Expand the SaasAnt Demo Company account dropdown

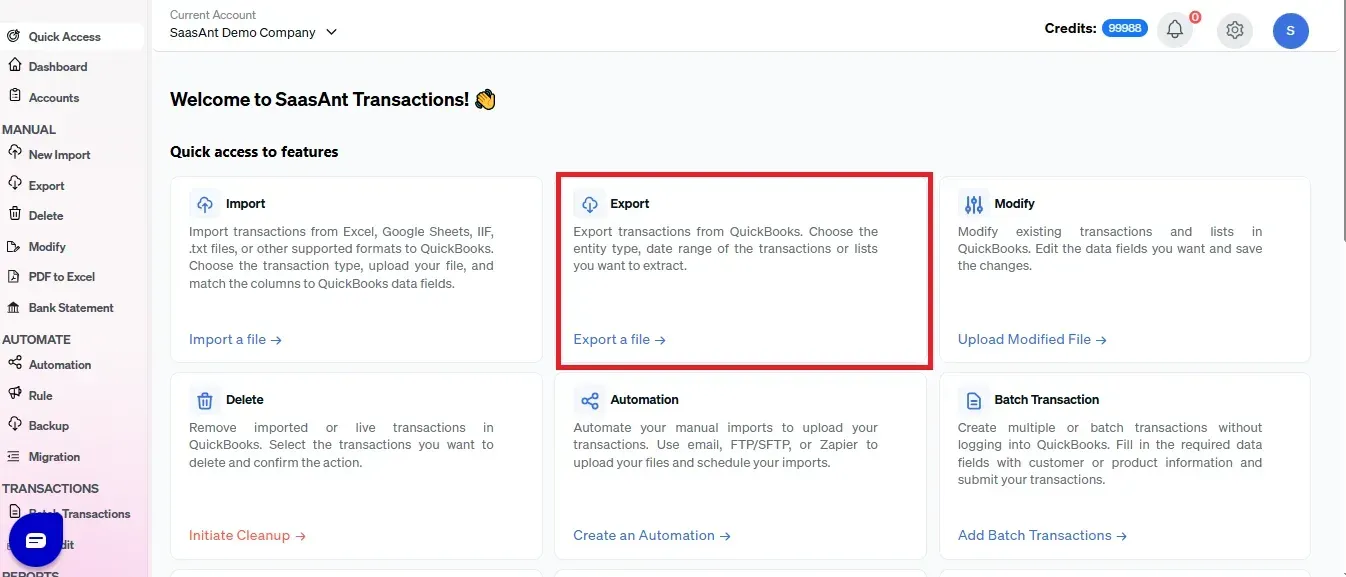click(x=253, y=32)
